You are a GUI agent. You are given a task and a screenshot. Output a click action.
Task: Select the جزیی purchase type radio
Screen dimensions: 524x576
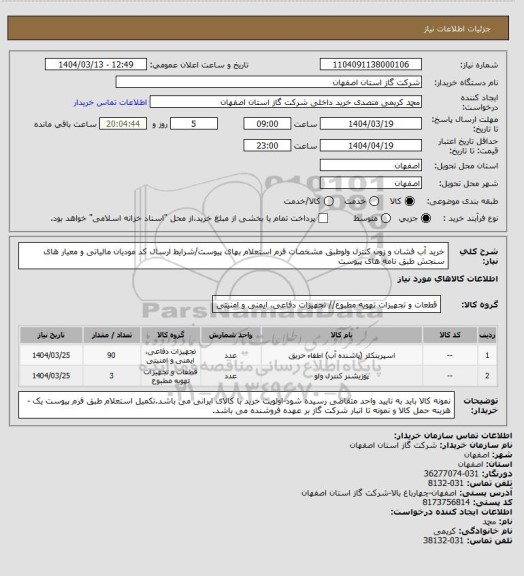pos(426,218)
